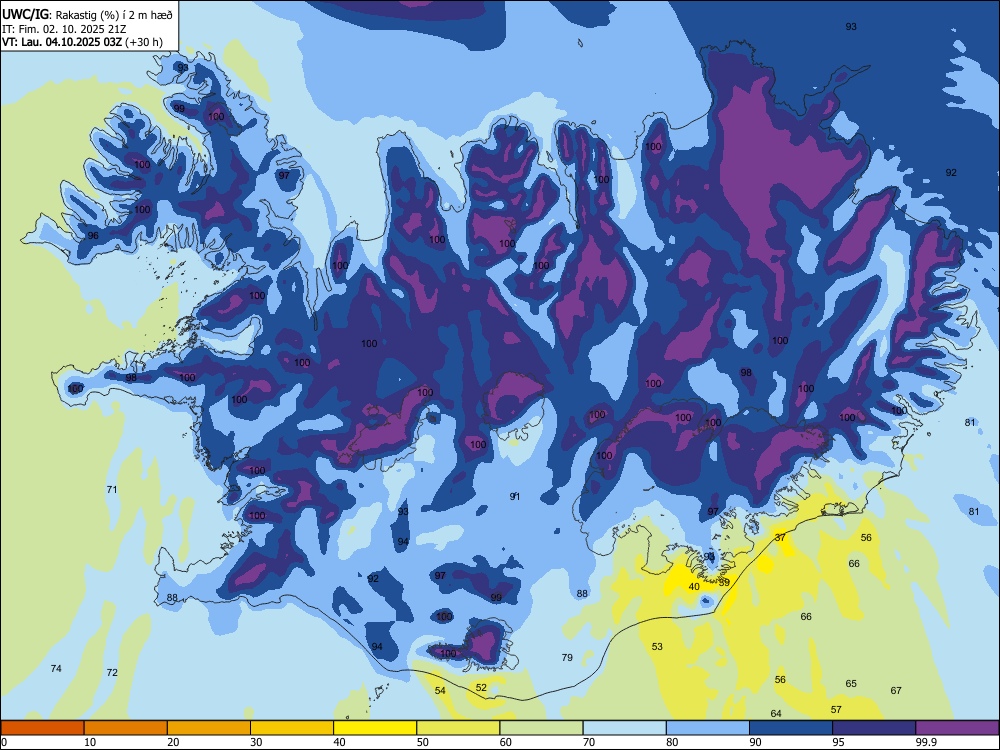
Task: Click the legend label 20
Action: (173, 742)
